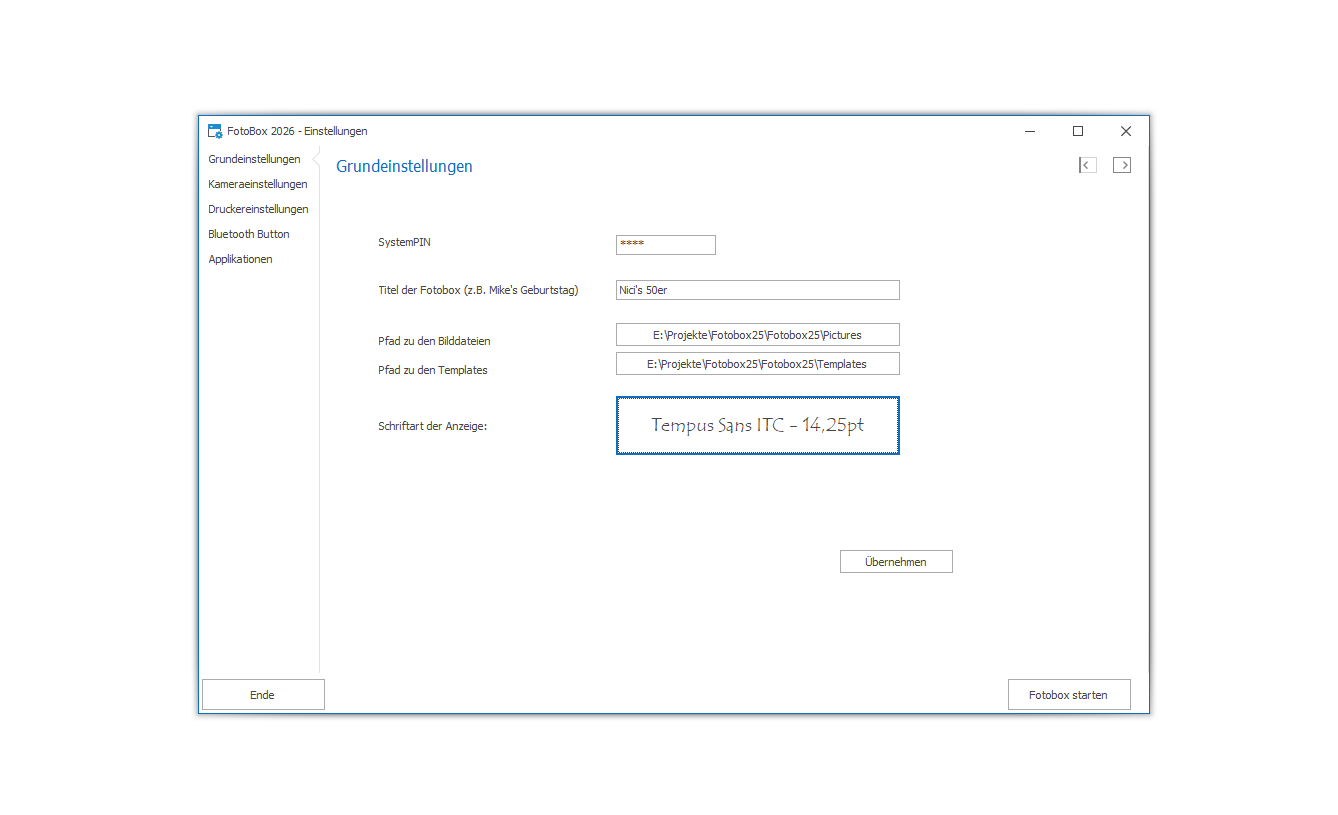1338x815 pixels.
Task: Show the Applikationen section
Action: point(240,259)
